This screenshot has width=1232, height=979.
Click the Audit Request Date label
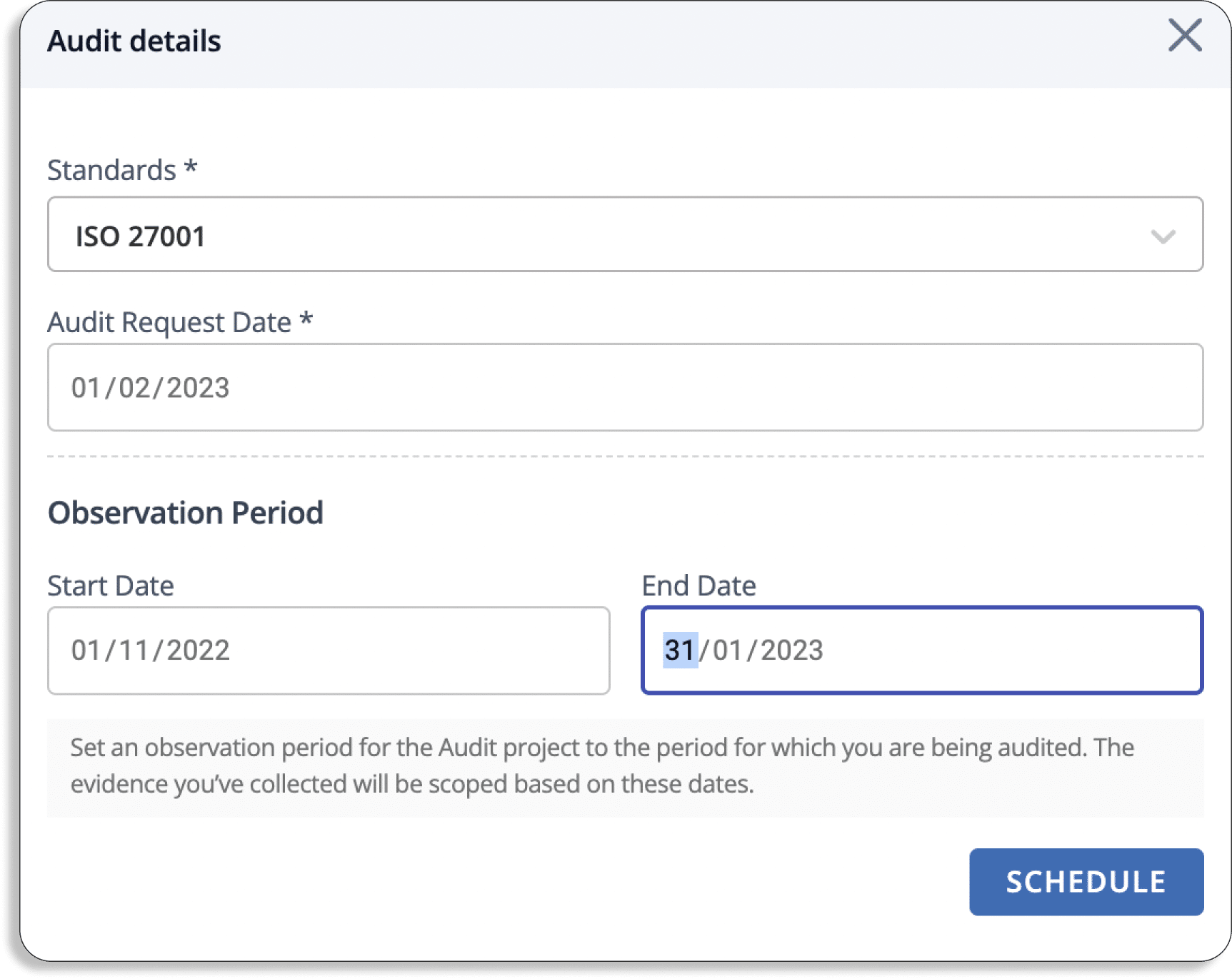point(180,322)
